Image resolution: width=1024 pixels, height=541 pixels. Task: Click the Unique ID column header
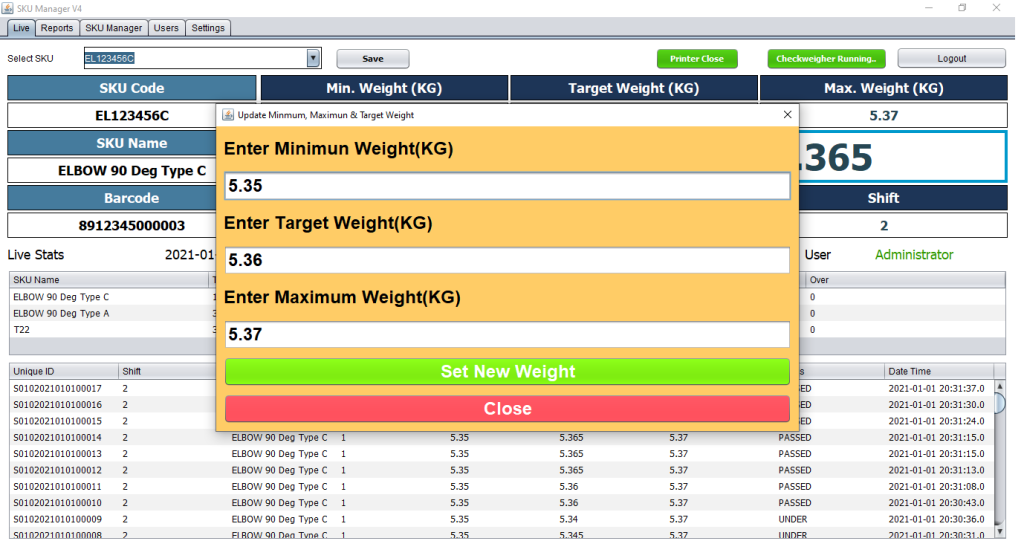point(63,371)
